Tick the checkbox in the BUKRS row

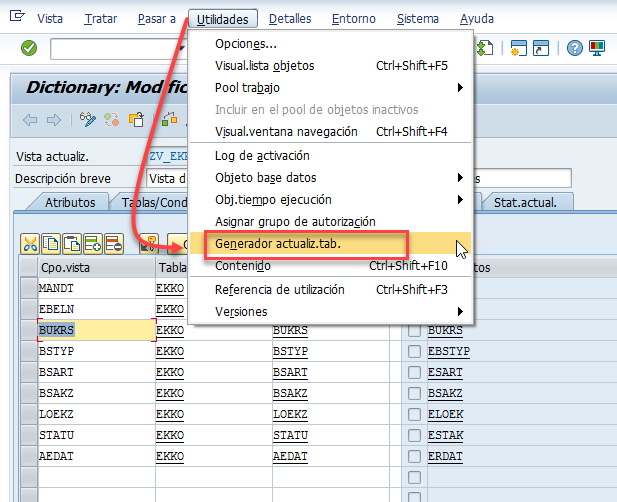(414, 330)
